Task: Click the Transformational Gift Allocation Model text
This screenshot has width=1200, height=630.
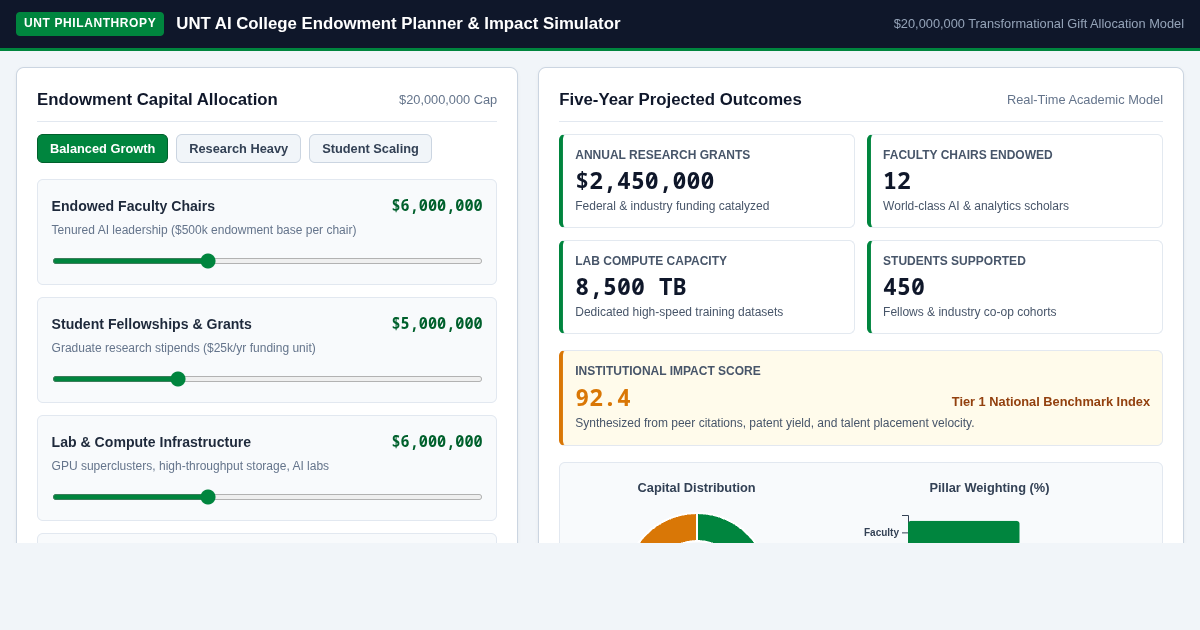Action: pos(1039,24)
